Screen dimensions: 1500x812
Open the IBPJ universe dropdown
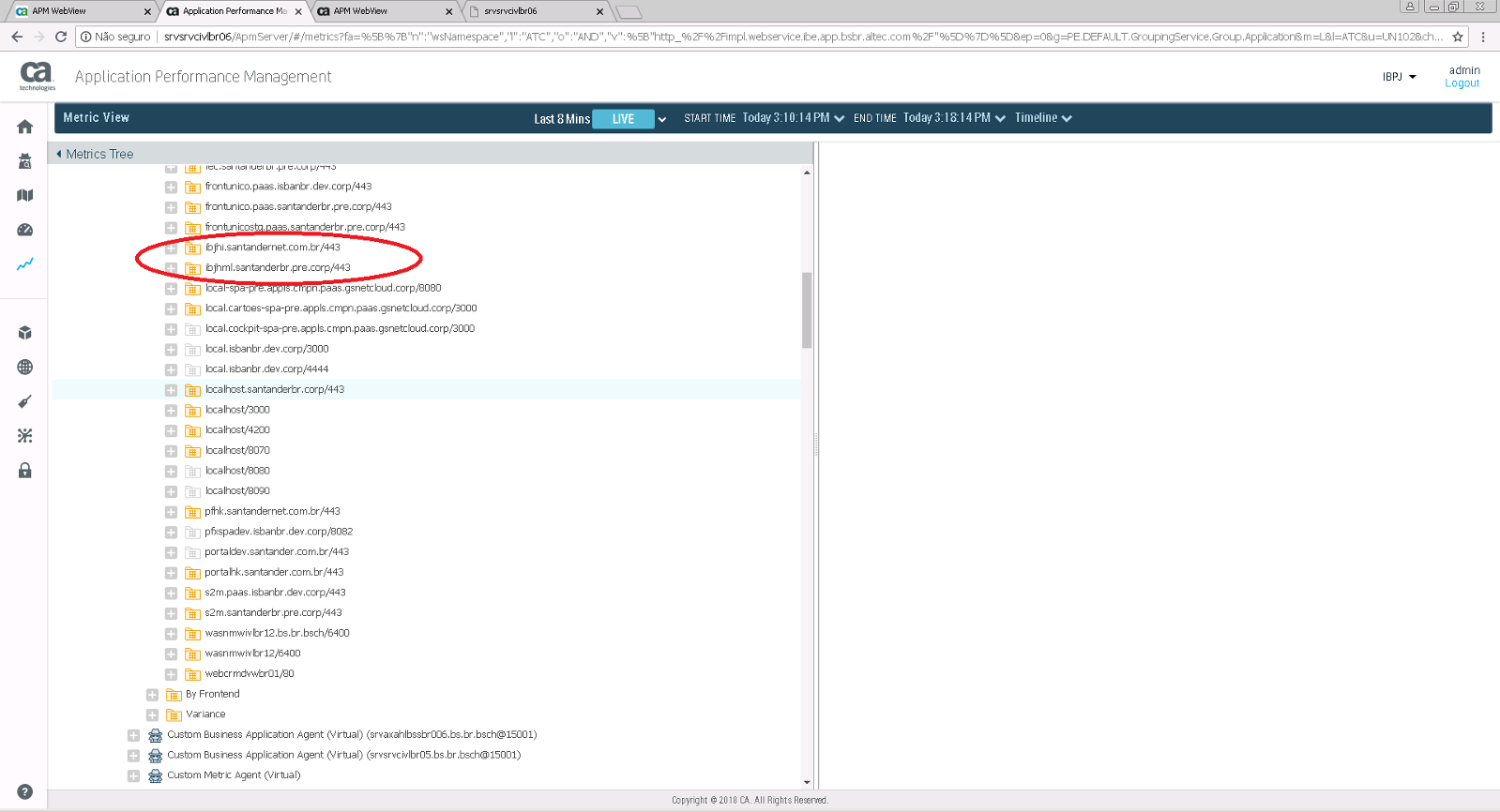click(x=1399, y=77)
